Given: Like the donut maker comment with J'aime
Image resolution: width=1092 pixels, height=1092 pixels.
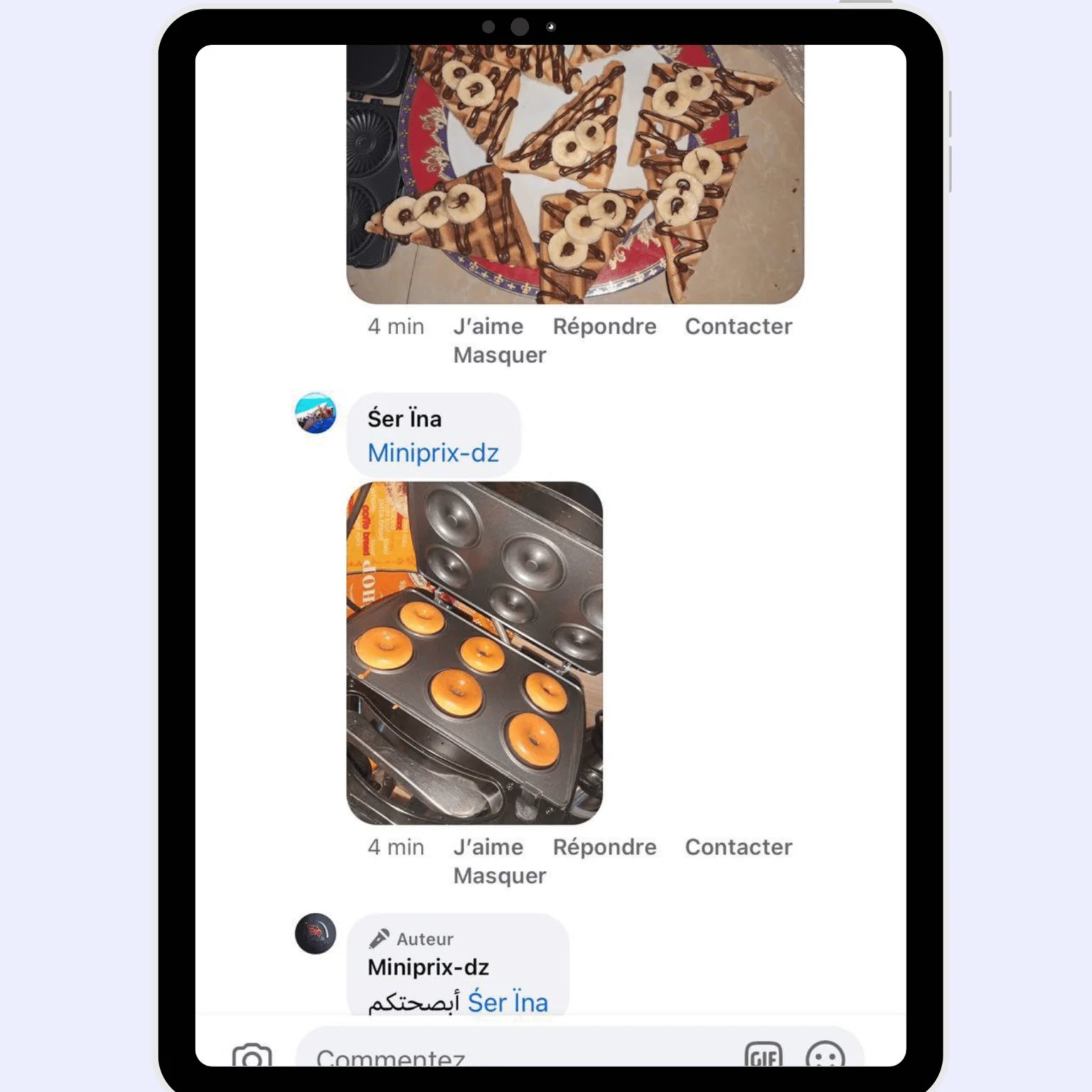Looking at the screenshot, I should coord(488,847).
